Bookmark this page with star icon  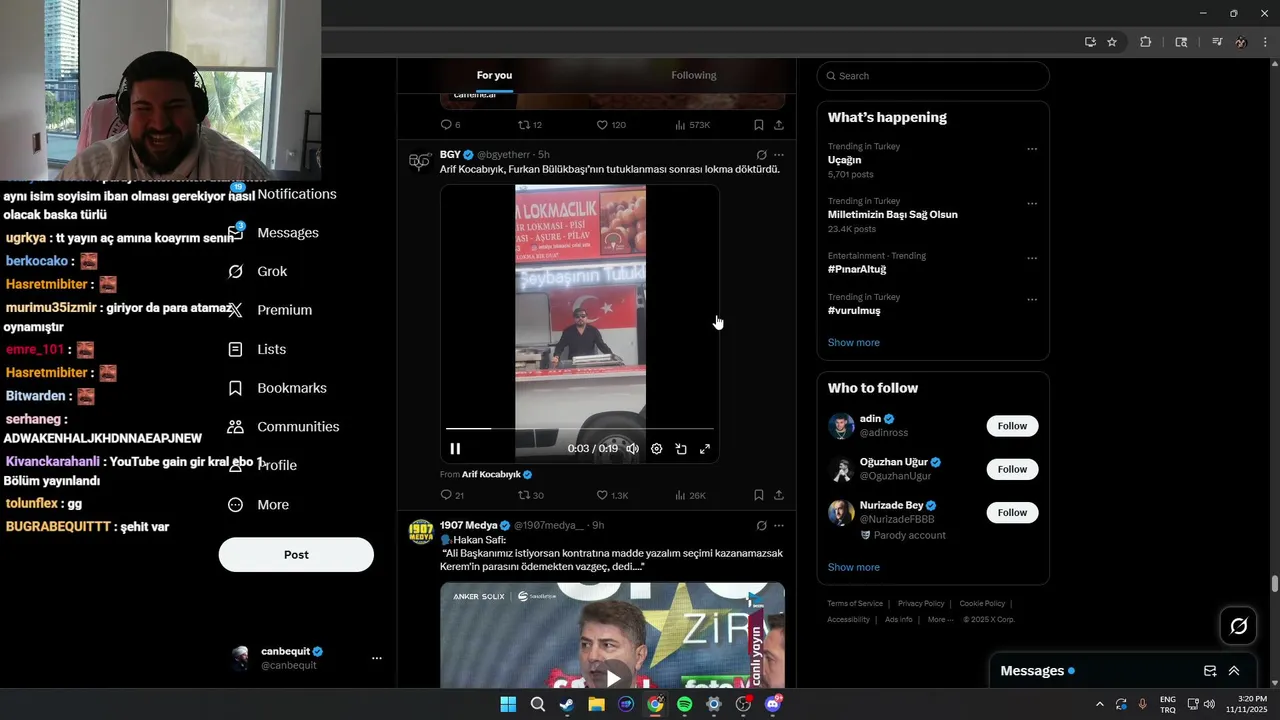[x=1111, y=42]
